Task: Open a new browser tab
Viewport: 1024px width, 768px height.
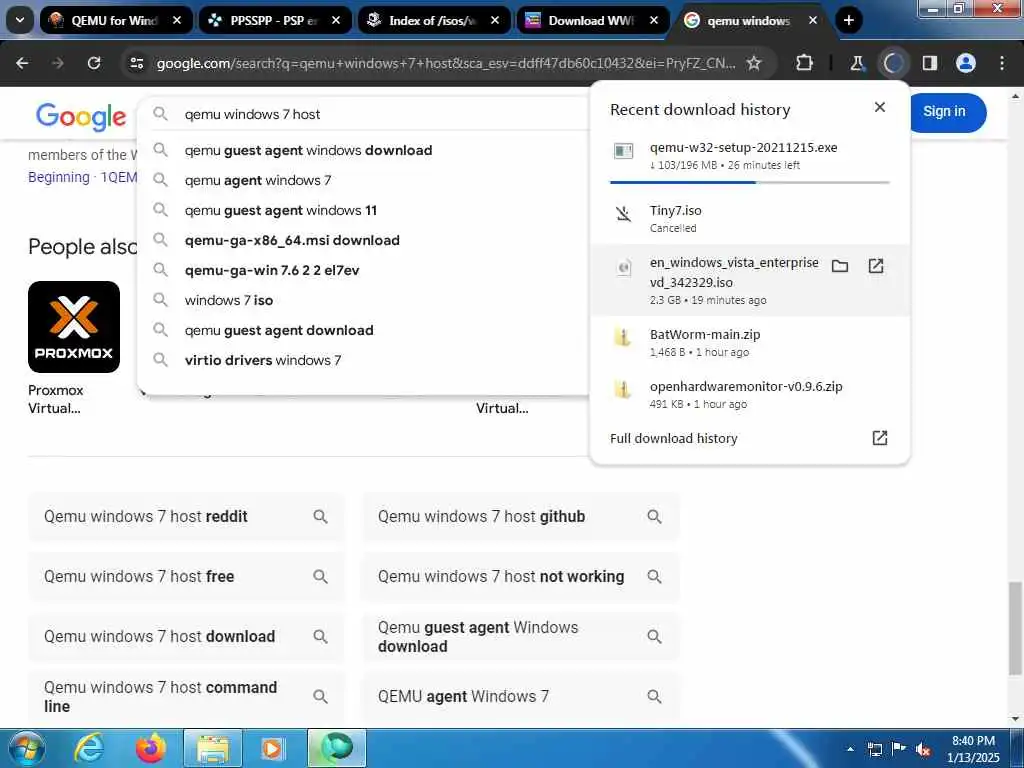Action: pos(848,20)
